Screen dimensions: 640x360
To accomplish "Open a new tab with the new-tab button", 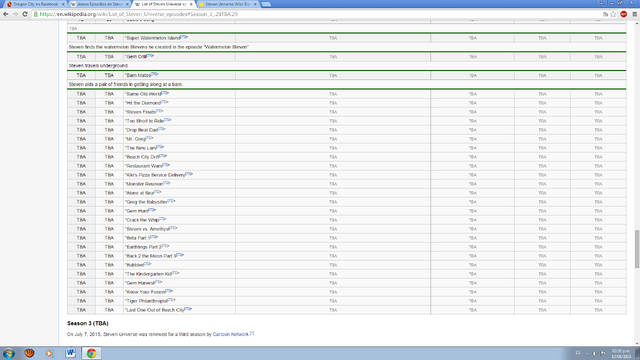I will (266, 4).
